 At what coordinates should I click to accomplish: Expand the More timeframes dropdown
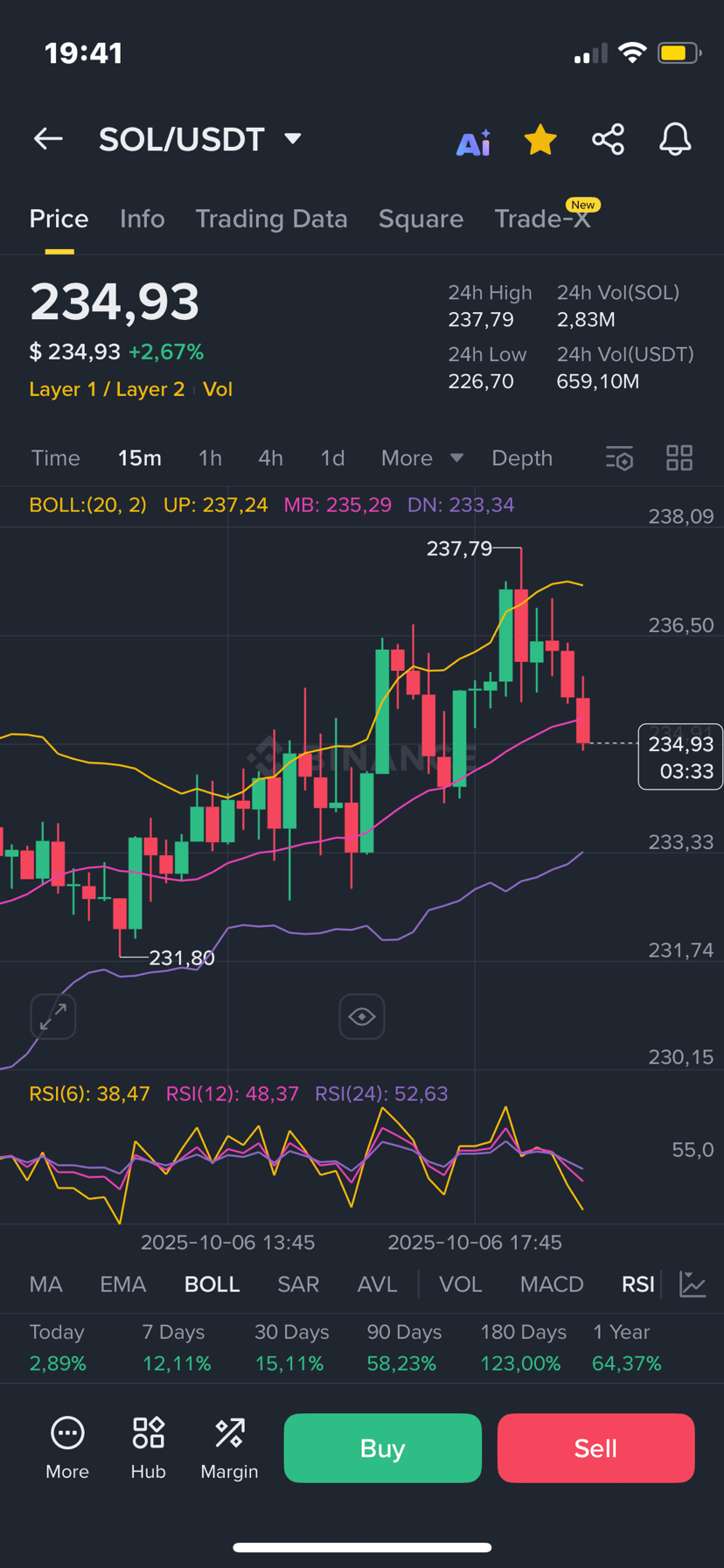tap(422, 458)
